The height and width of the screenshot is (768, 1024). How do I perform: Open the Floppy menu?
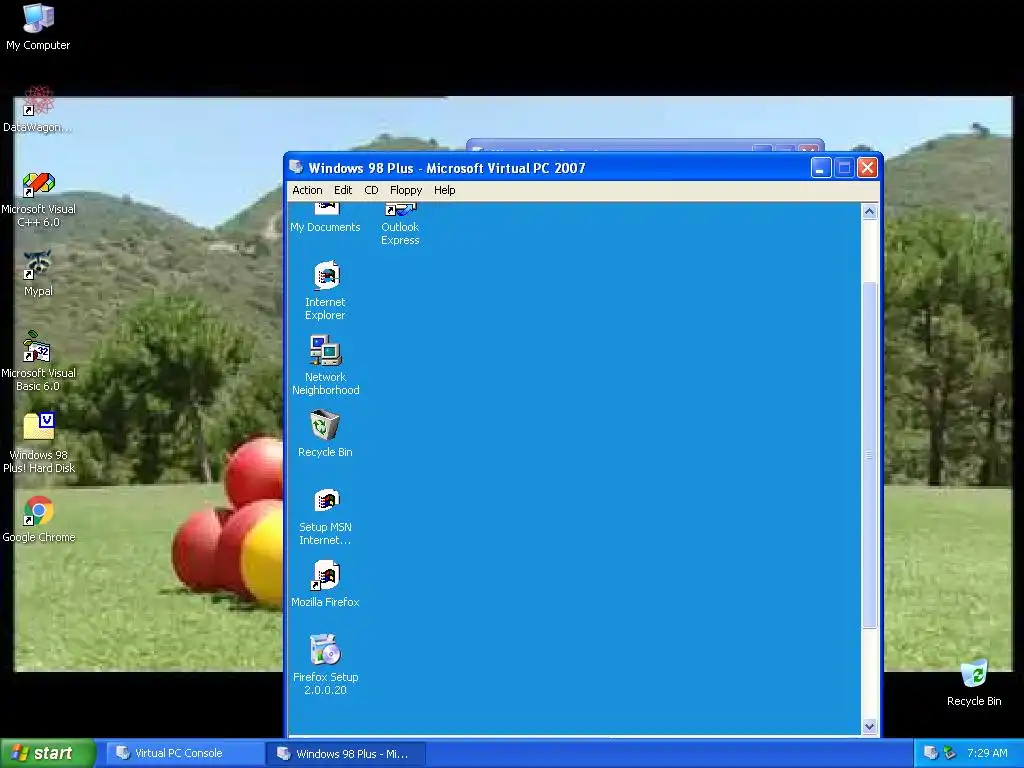point(406,190)
